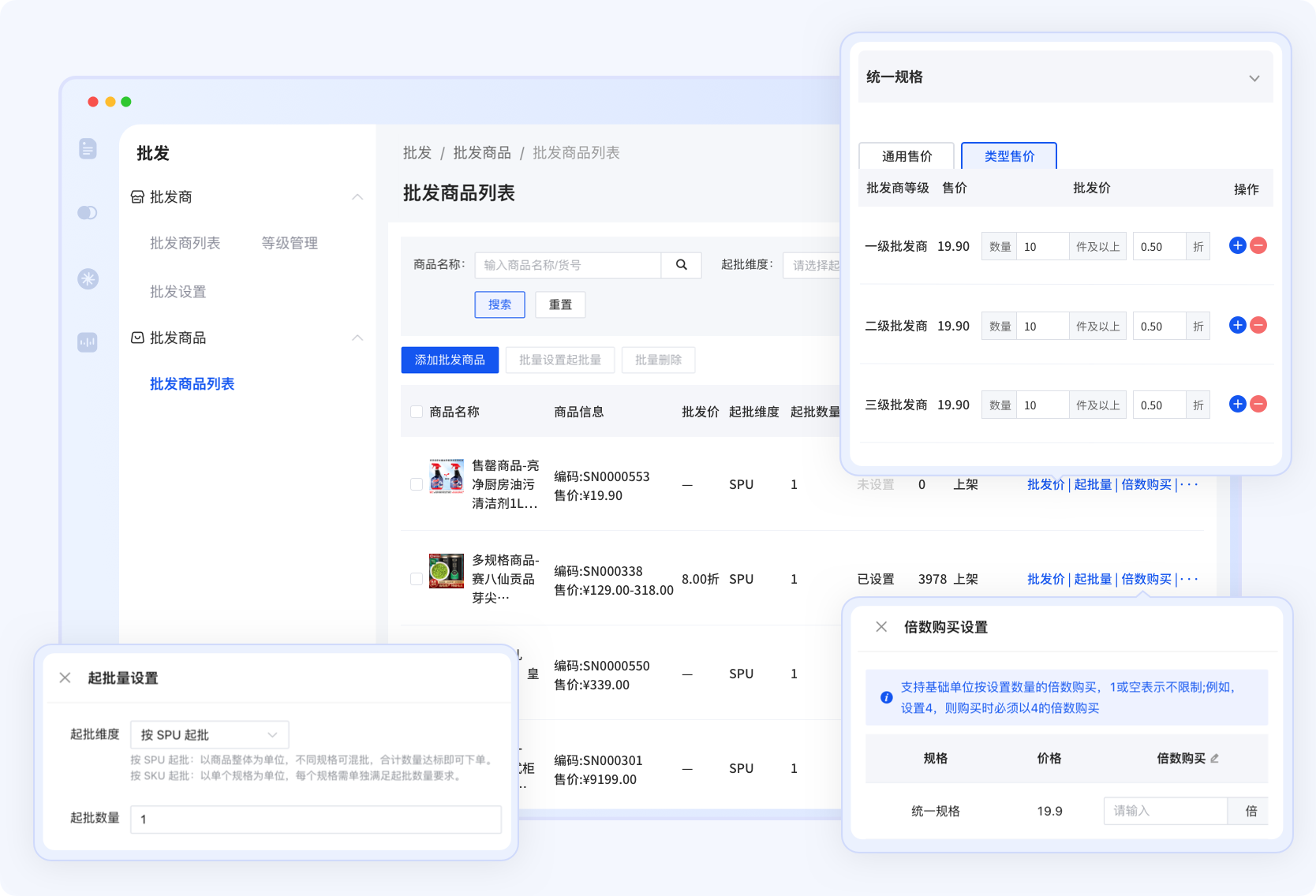Tick checkbox for 多规格商品 row
The height and width of the screenshot is (896, 1316).
tap(417, 579)
